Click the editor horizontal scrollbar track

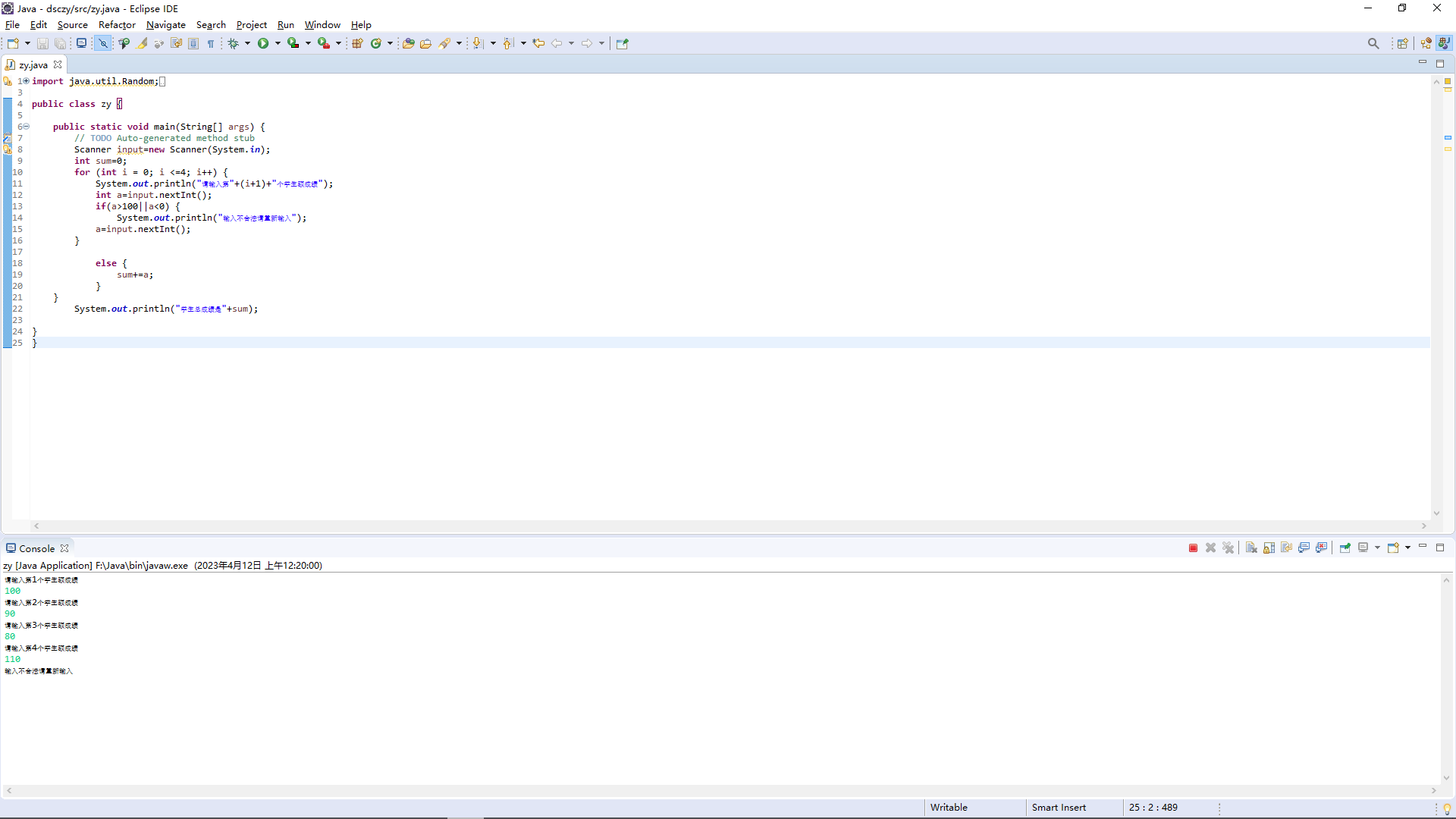pyautogui.click(x=728, y=526)
